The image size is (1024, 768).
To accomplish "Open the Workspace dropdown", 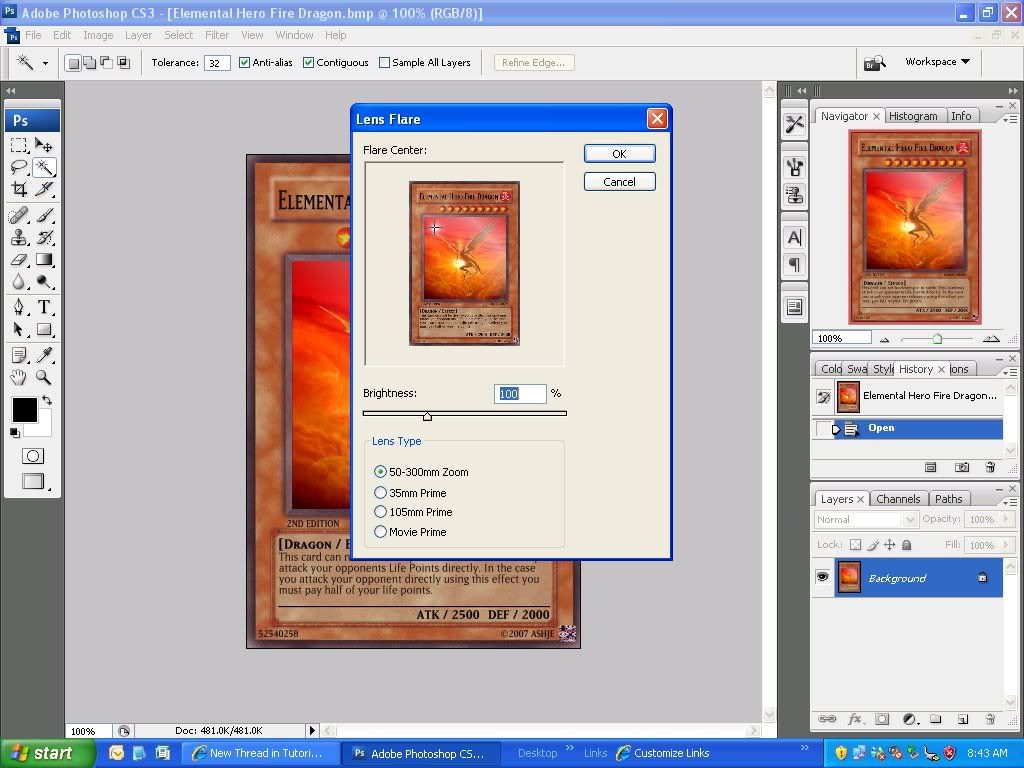I will click(x=937, y=62).
